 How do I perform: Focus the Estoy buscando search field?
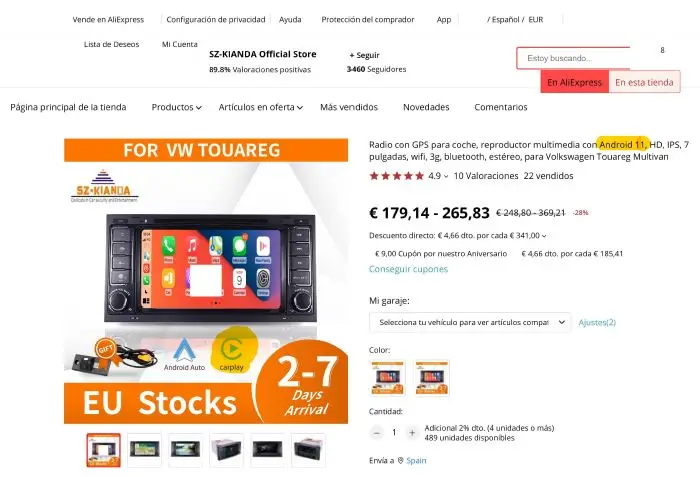[x=574, y=58]
